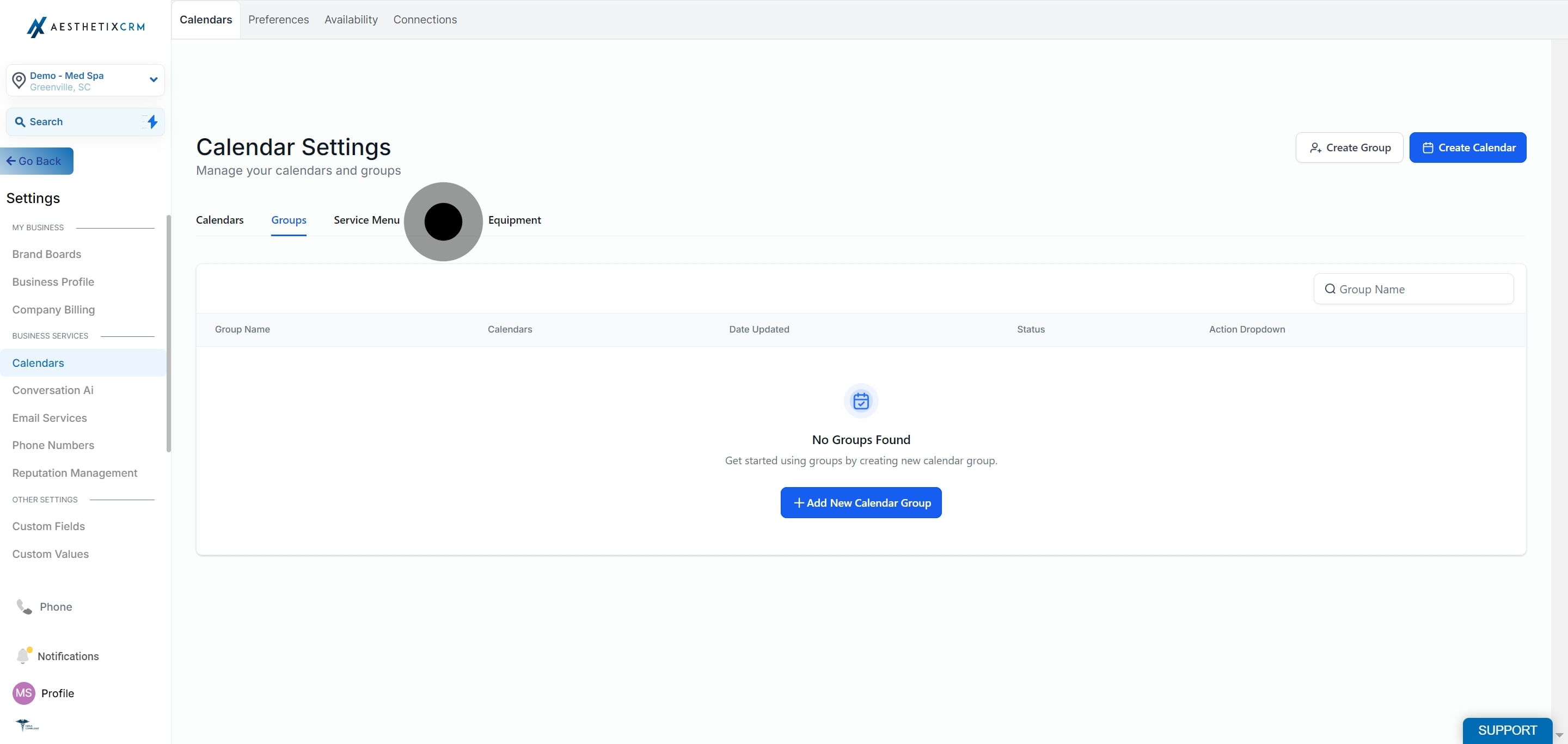Click the calendar check icon above No Groups Found
The width and height of the screenshot is (1568, 744).
pyautogui.click(x=861, y=401)
